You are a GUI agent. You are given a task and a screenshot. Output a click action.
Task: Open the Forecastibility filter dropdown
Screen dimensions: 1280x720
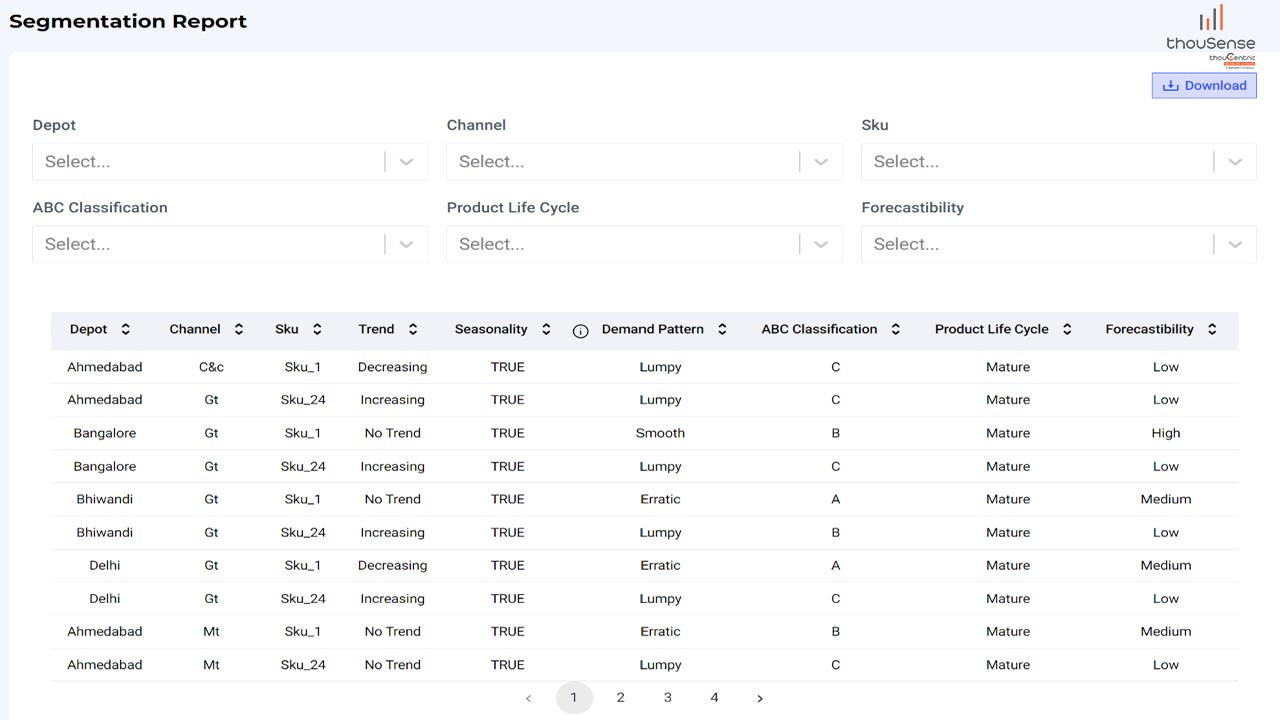[1235, 244]
